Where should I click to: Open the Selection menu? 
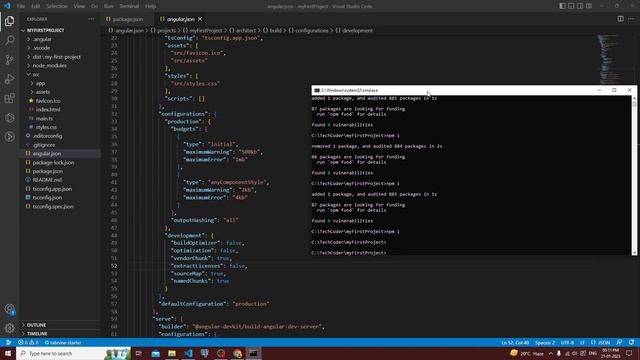(x=57, y=6)
